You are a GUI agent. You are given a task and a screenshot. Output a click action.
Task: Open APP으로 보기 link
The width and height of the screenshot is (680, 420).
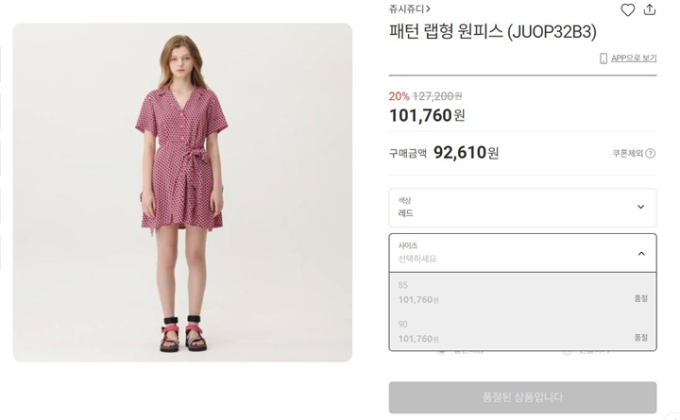[634, 58]
